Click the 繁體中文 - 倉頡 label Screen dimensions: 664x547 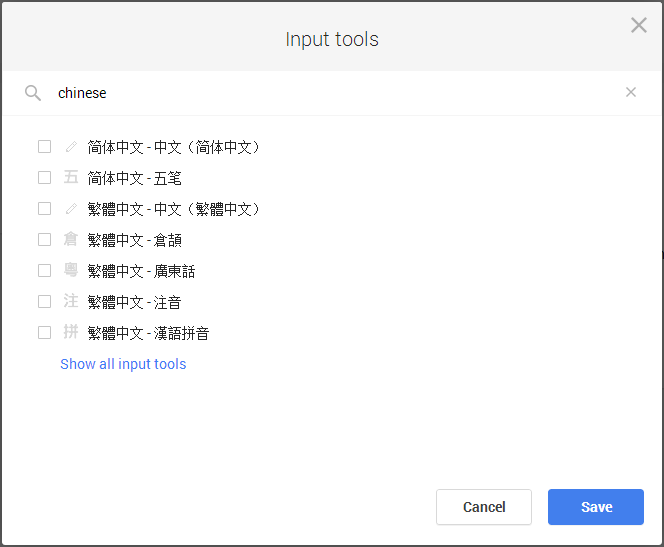point(135,240)
